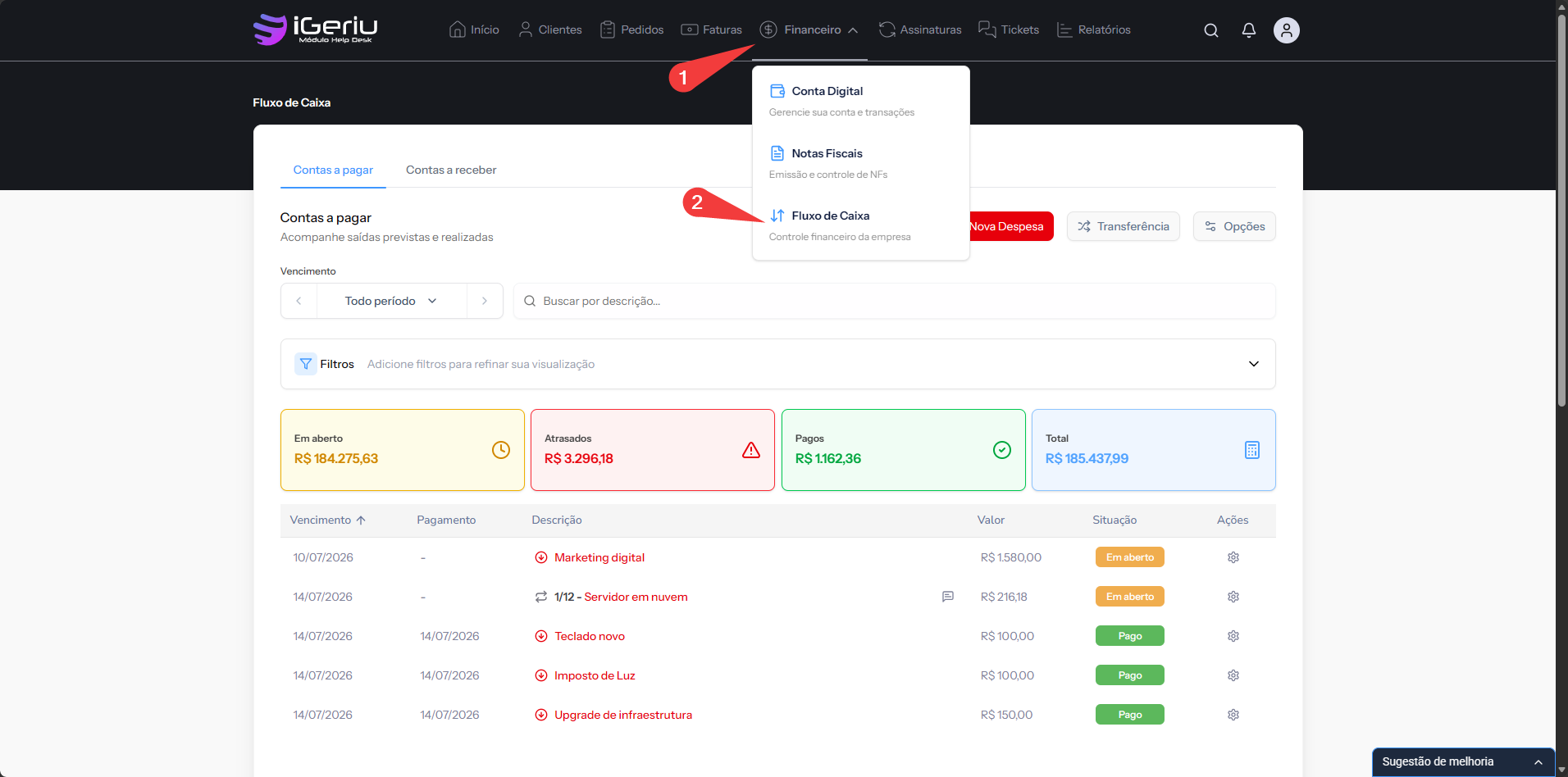Screen dimensions: 1568x777
Task: Click the check circle in Pagos card
Action: [1002, 450]
